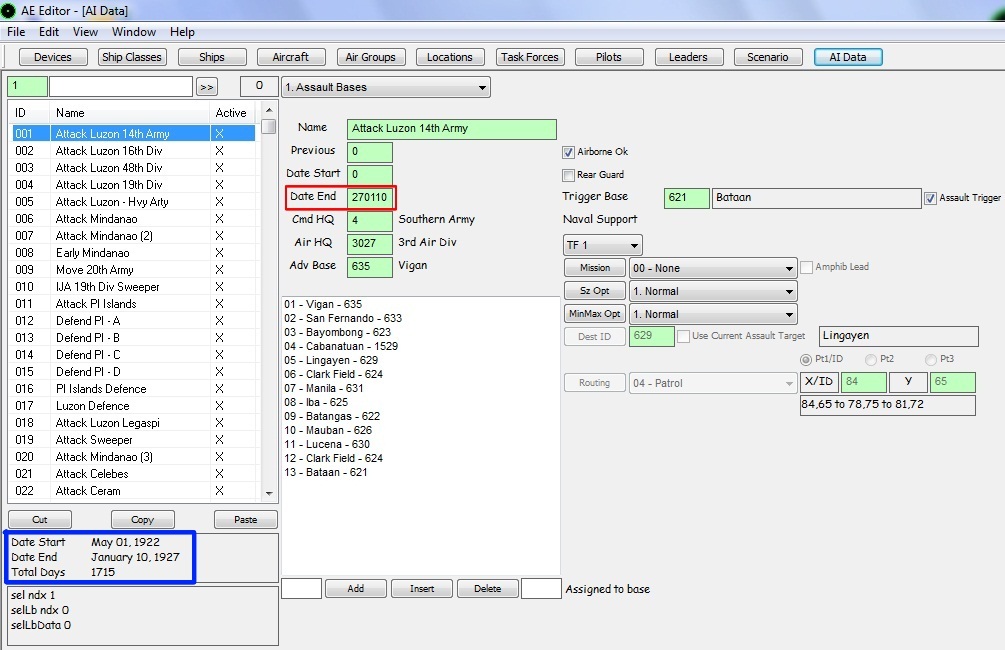1005x650 pixels.
Task: Enable the Rear Guard checkbox
Action: pos(568,175)
